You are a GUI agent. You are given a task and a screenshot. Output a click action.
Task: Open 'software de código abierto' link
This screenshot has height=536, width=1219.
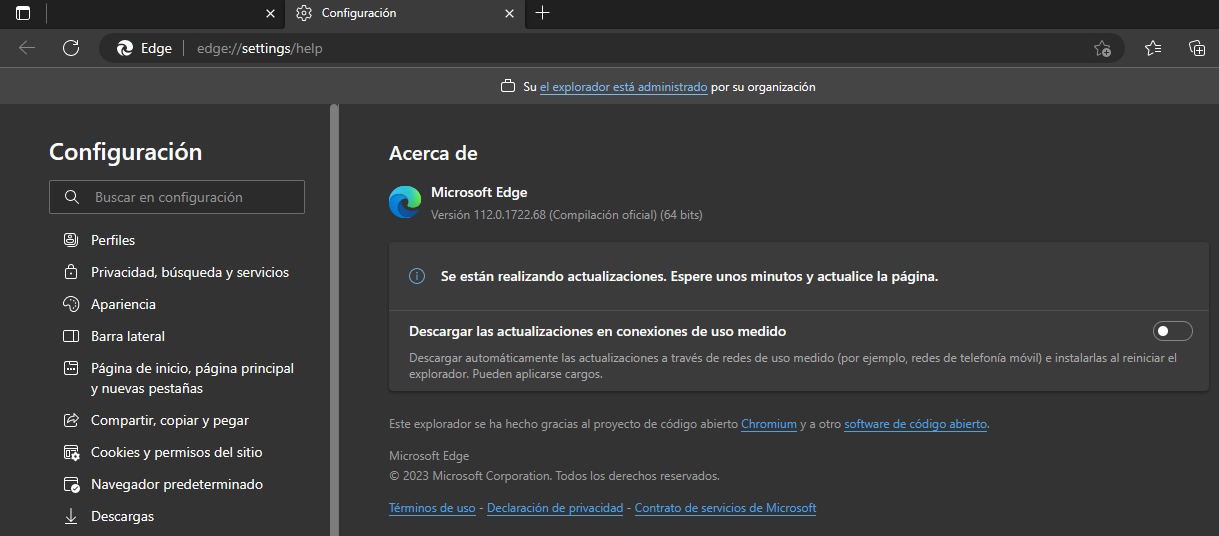pos(916,424)
